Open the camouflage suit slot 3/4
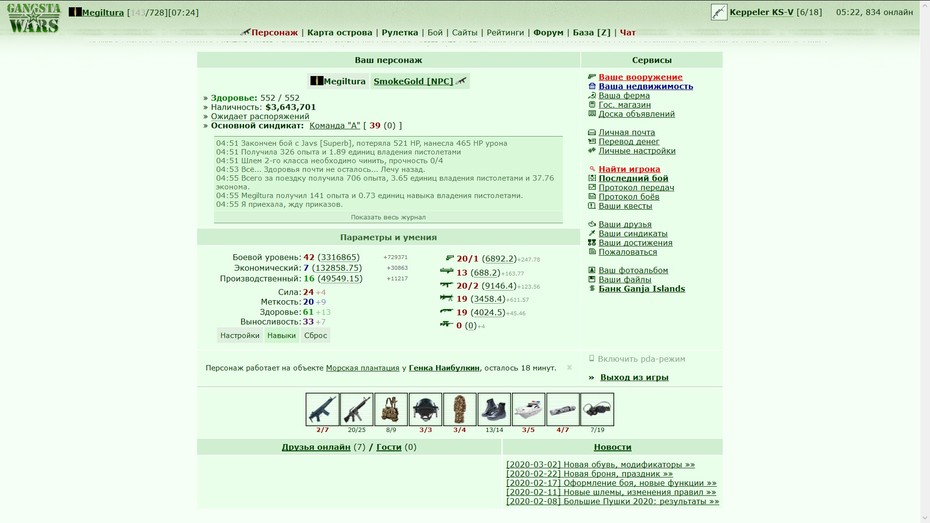930x523 pixels. [x=460, y=409]
